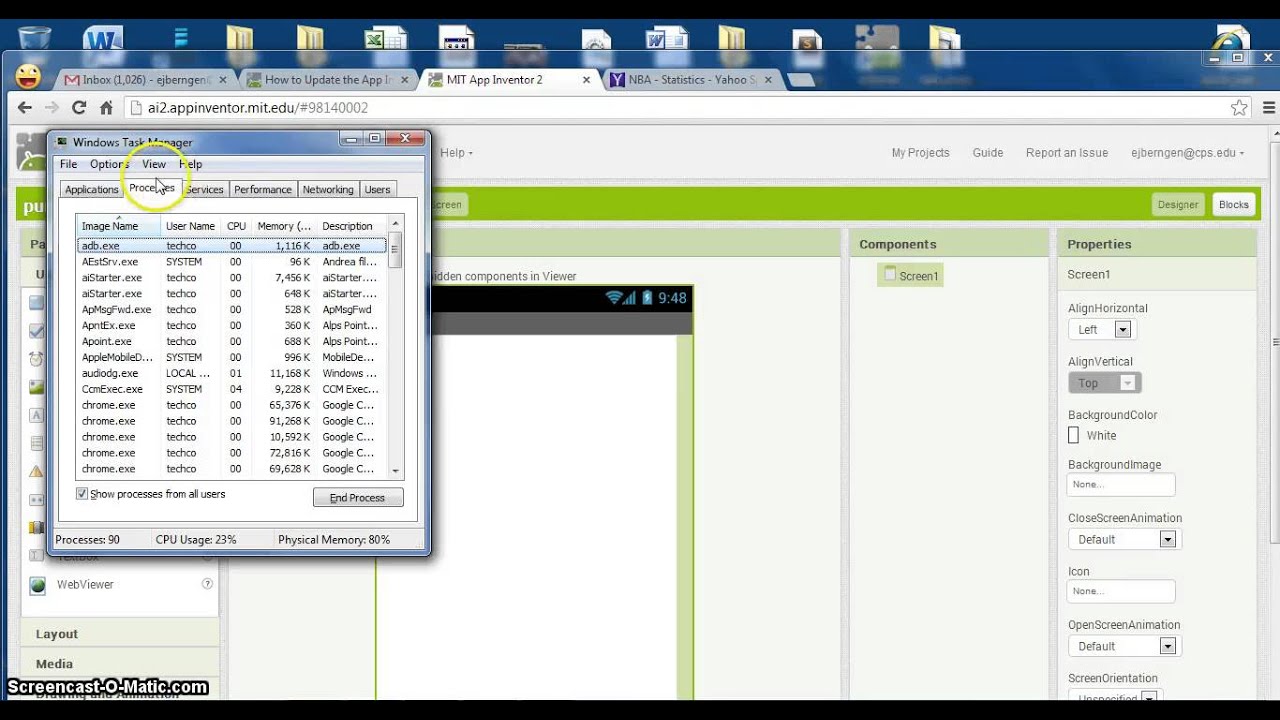Open Task Manager Help menu
Screen dimensions: 1280x720
190,164
